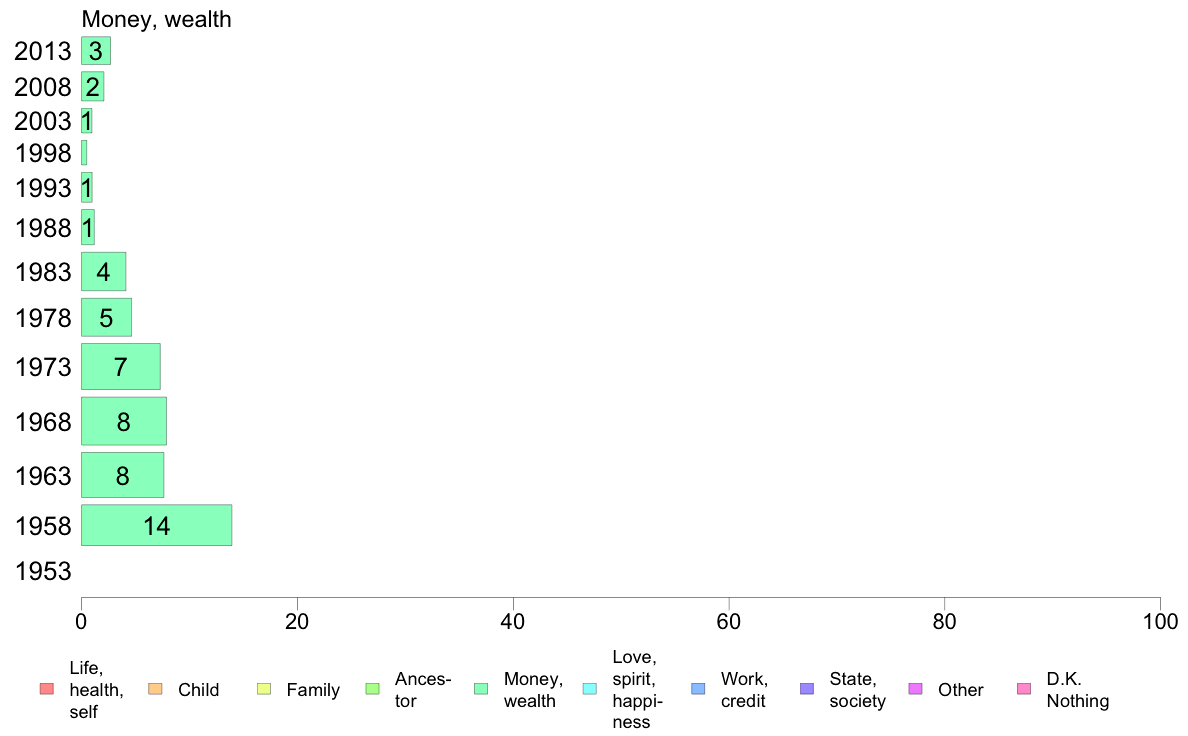Click the 100 tick label on x-axis
This screenshot has height=736, width=1188.
click(1160, 622)
